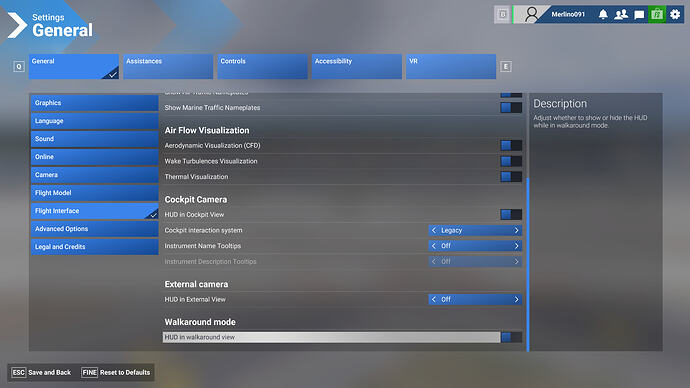Click Reset to Defaults button
Viewport: 690px width, 388px height.
pos(116,373)
